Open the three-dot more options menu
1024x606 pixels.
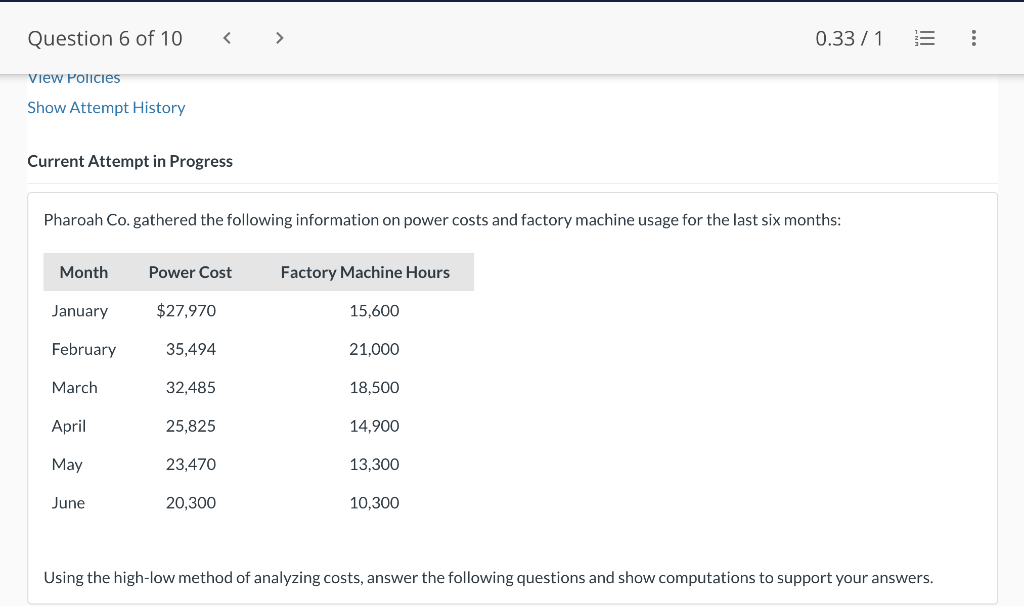click(x=974, y=38)
